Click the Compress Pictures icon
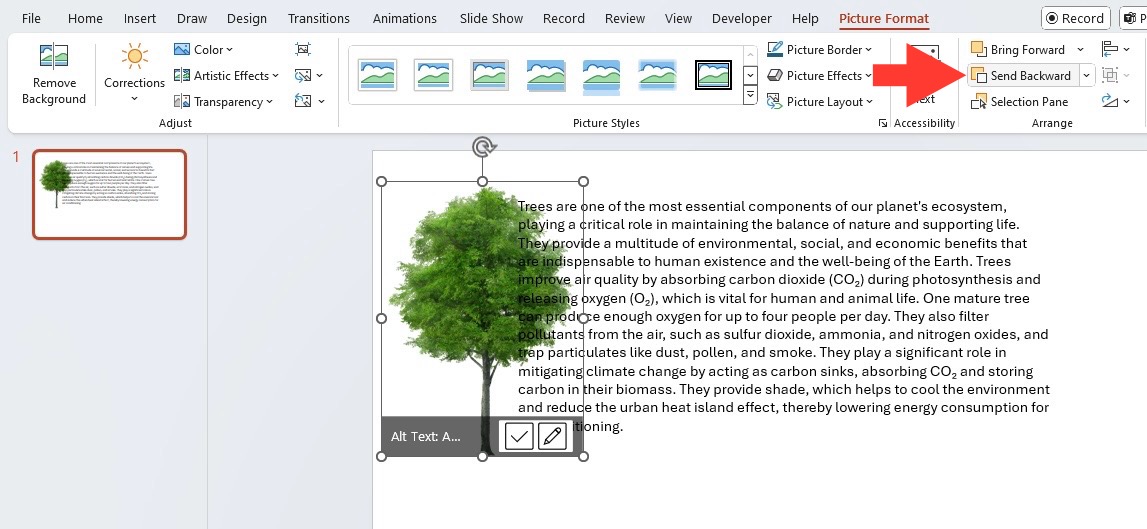The height and width of the screenshot is (529, 1147). click(303, 49)
